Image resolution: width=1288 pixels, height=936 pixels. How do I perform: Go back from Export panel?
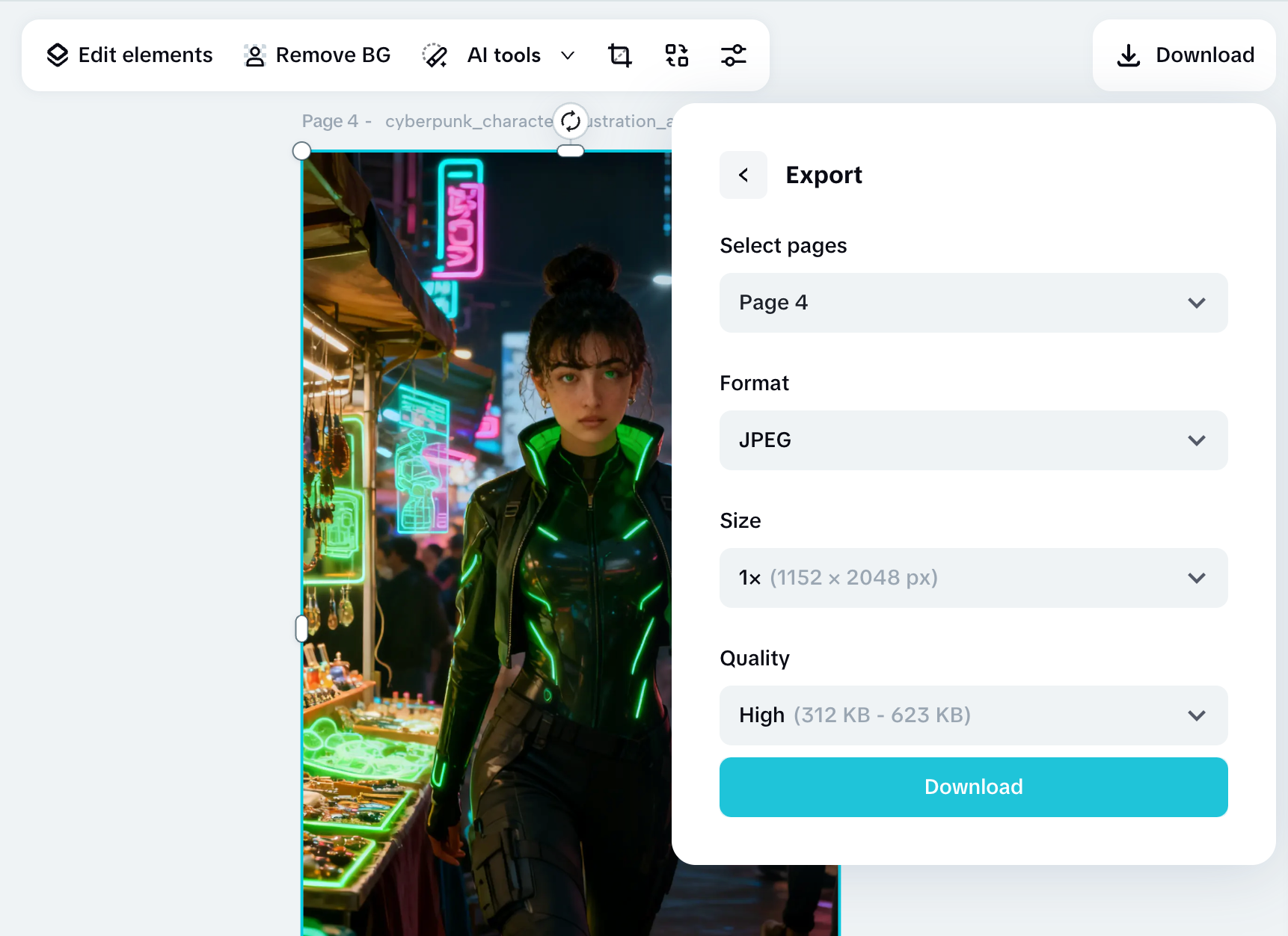pyautogui.click(x=743, y=175)
